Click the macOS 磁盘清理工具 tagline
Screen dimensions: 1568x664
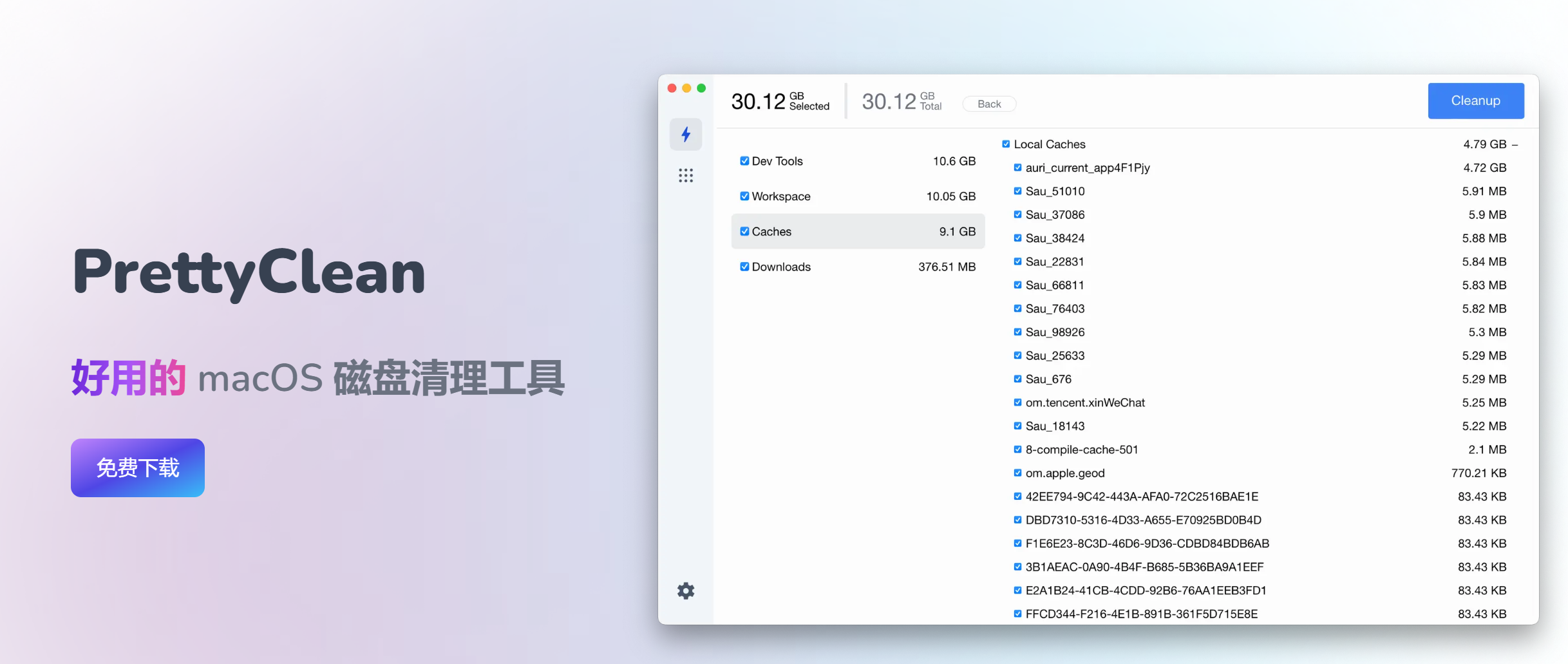(381, 378)
